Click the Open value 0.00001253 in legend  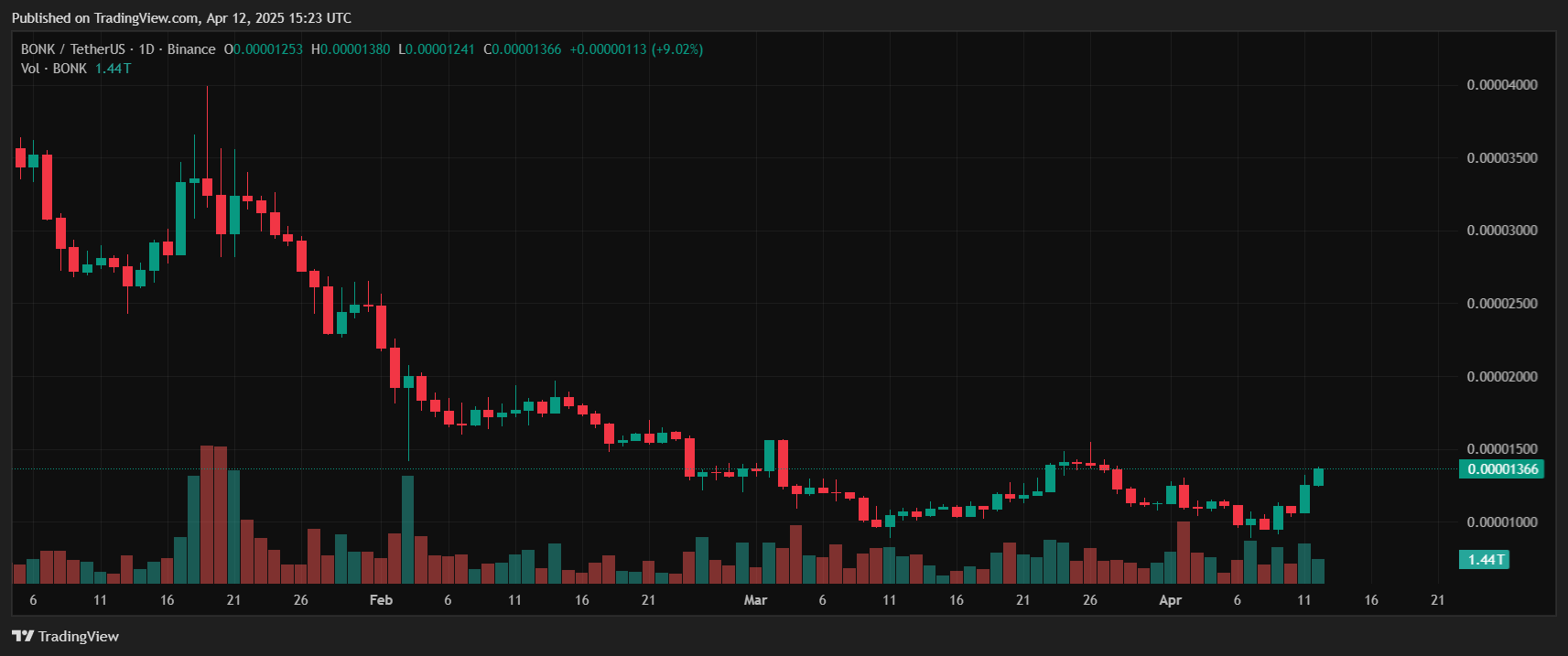(x=267, y=49)
